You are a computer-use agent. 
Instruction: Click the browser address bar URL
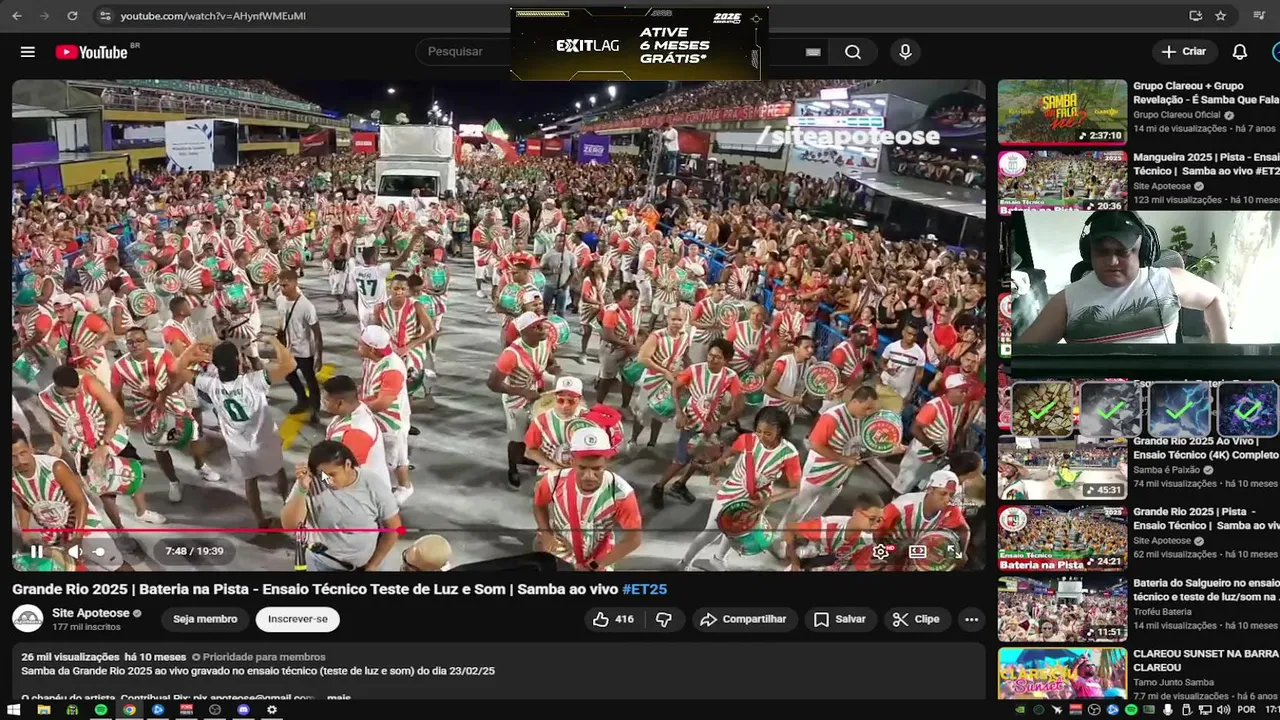pyautogui.click(x=213, y=16)
